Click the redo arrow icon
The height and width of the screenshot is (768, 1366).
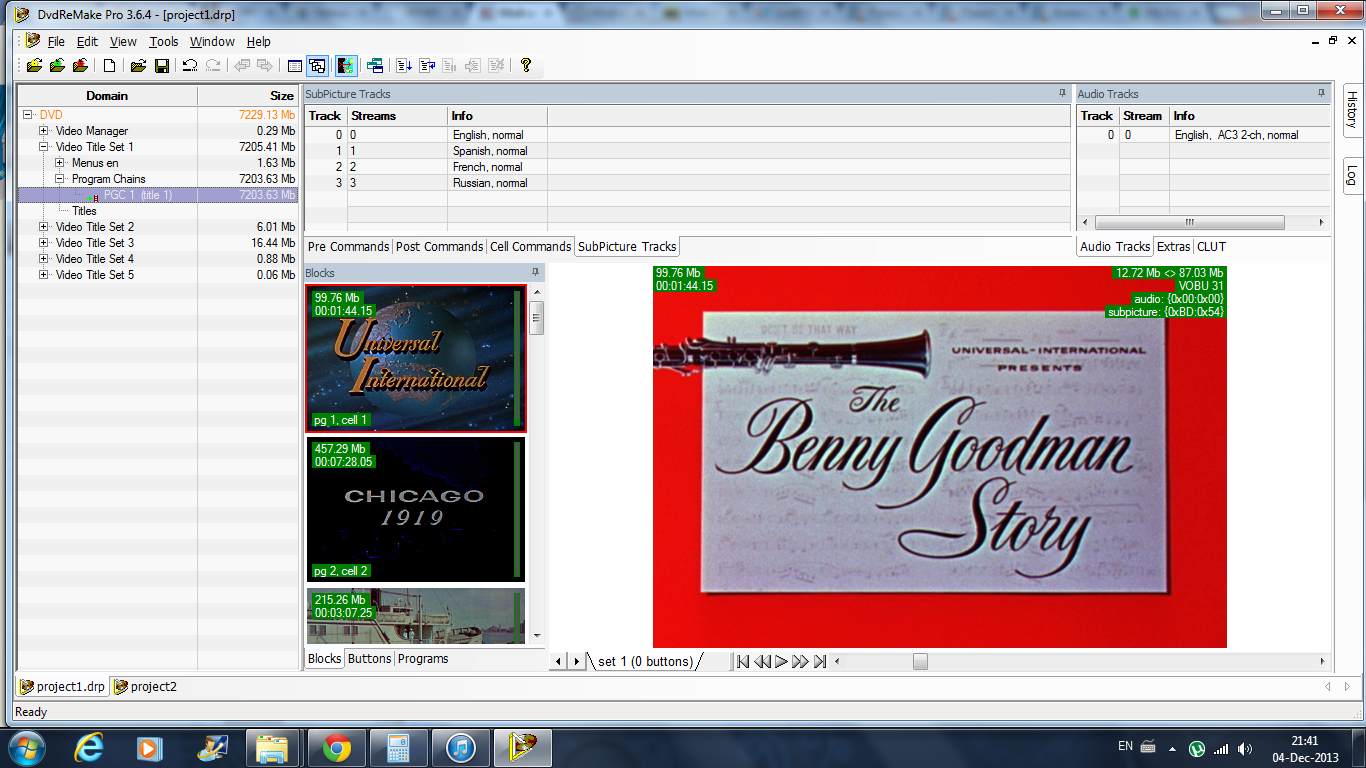click(x=213, y=66)
